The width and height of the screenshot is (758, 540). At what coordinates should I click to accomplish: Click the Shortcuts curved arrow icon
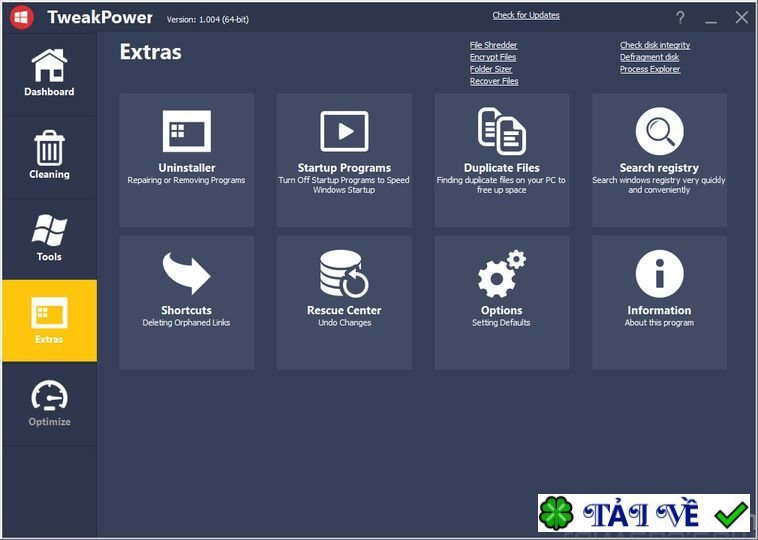tap(187, 273)
